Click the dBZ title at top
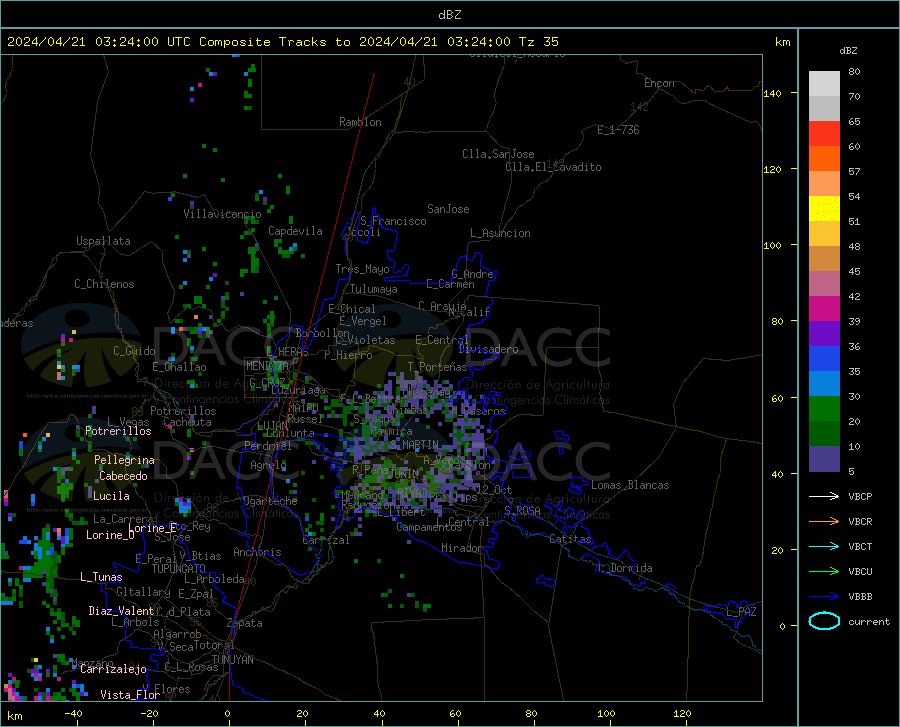900x727 pixels. click(x=449, y=15)
